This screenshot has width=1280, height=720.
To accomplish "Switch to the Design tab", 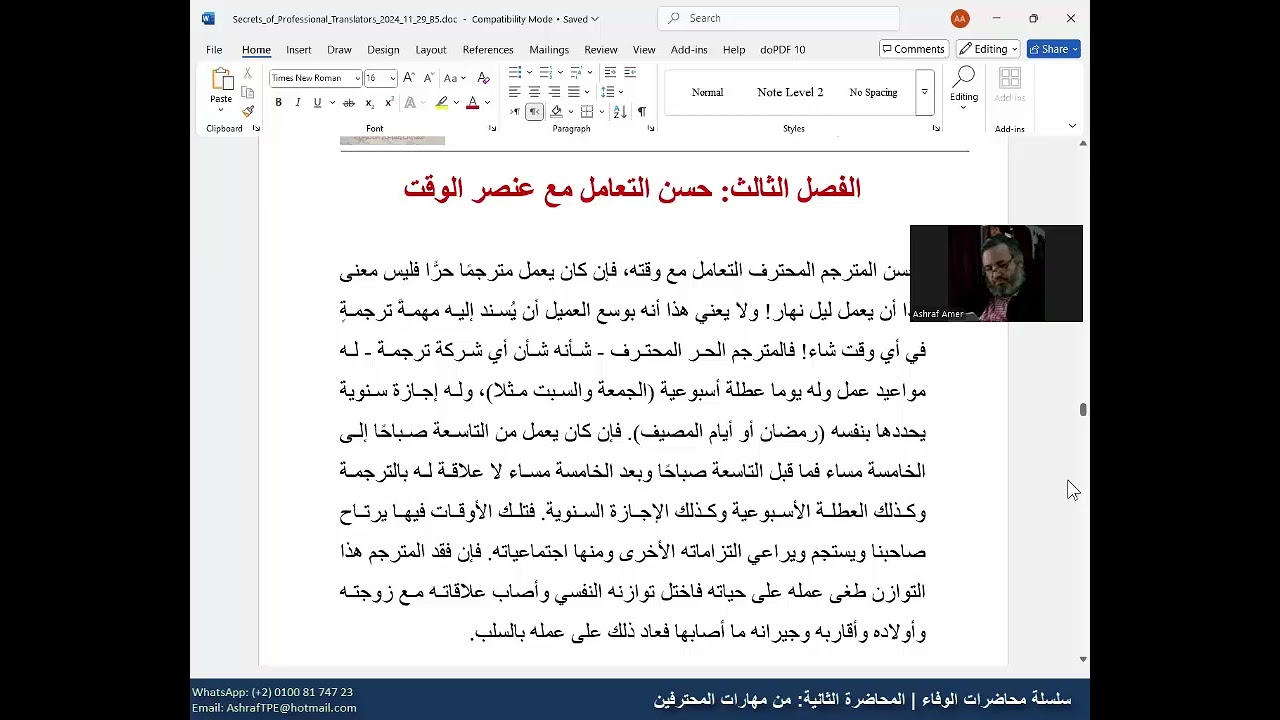I will (x=383, y=49).
